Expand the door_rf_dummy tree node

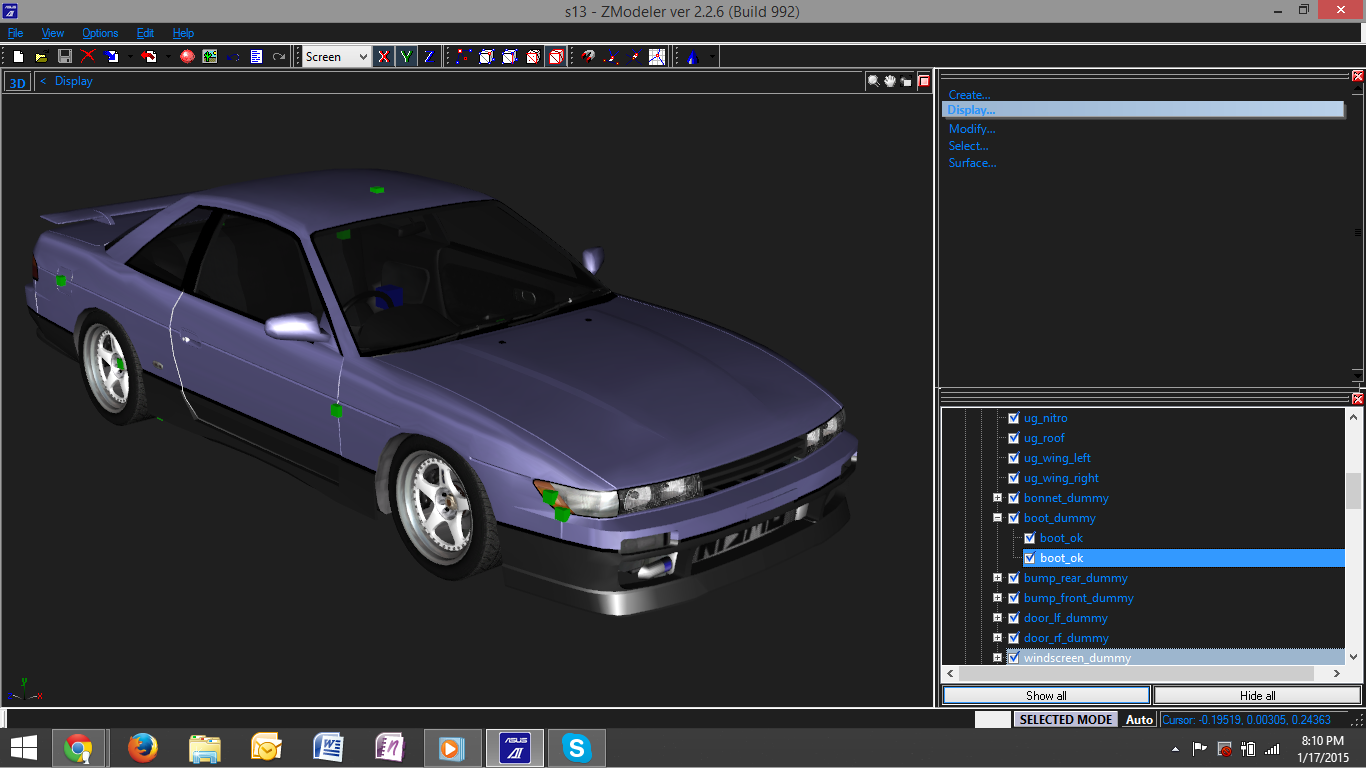tap(997, 638)
